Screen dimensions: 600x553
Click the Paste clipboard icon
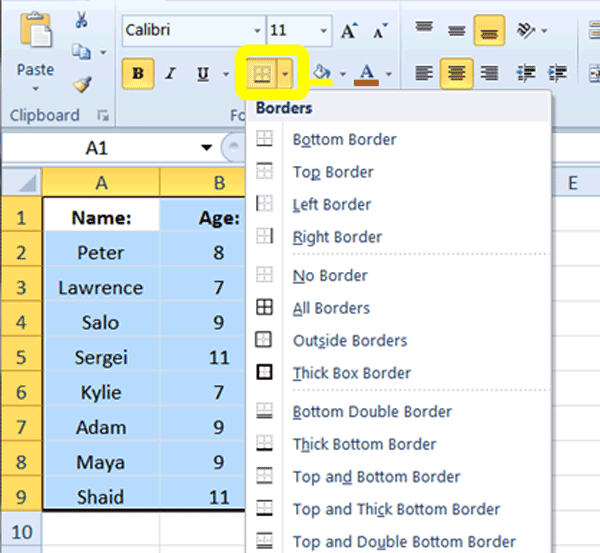[35, 29]
